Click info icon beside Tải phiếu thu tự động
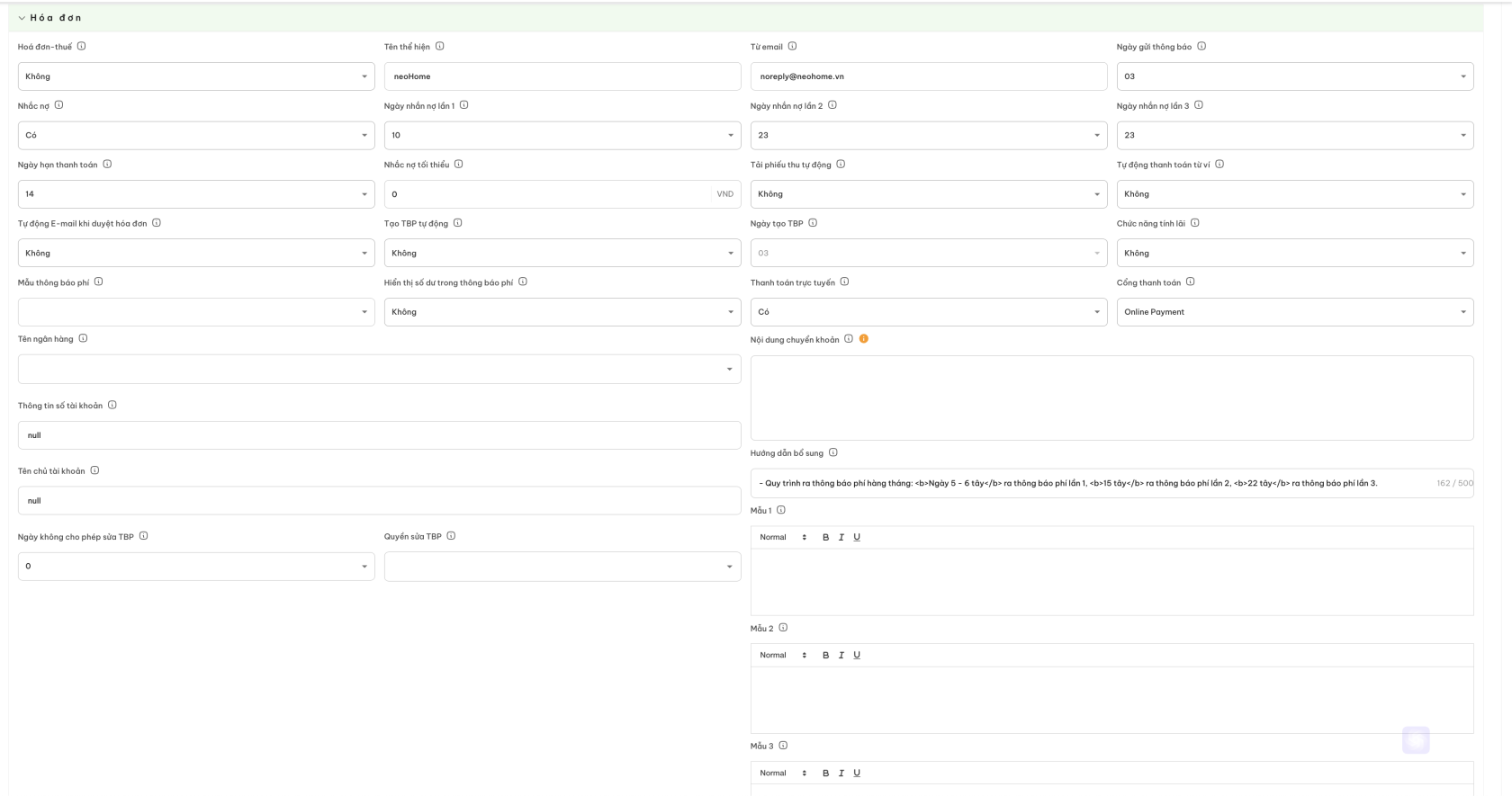Viewport: 1512px width, 796px height. [841, 164]
